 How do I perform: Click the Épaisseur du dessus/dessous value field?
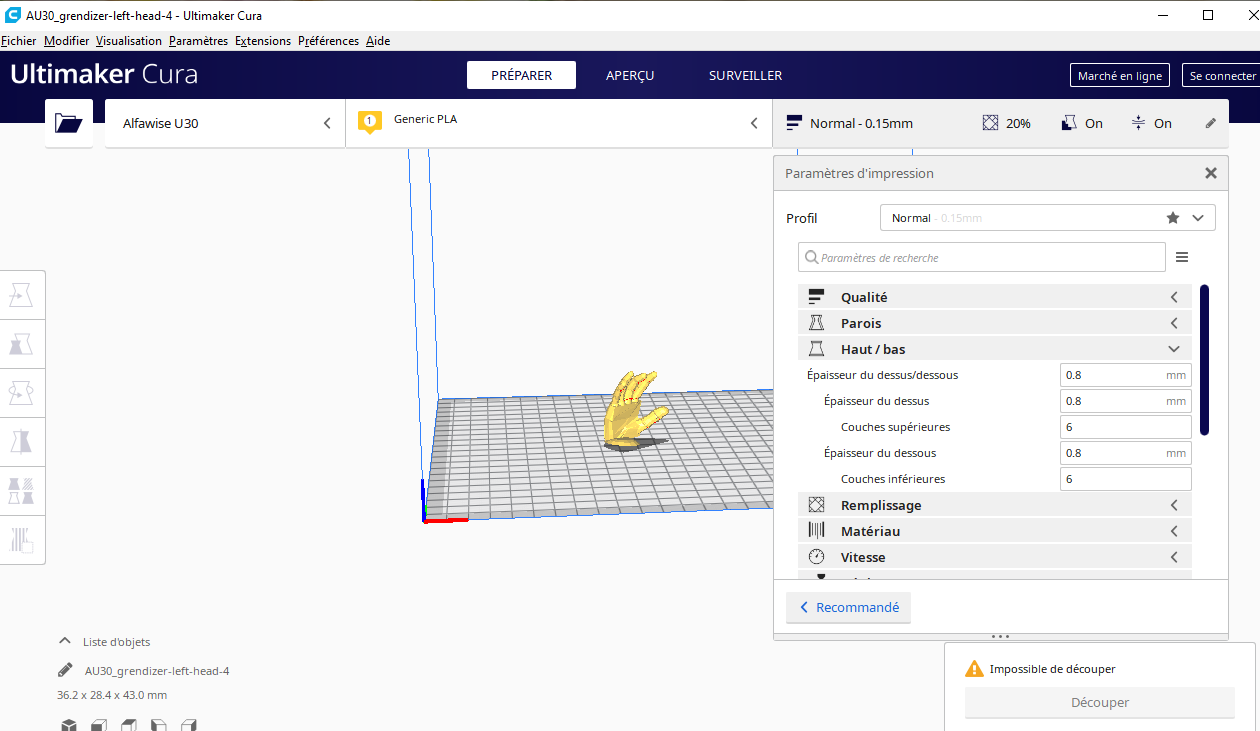coord(1126,375)
